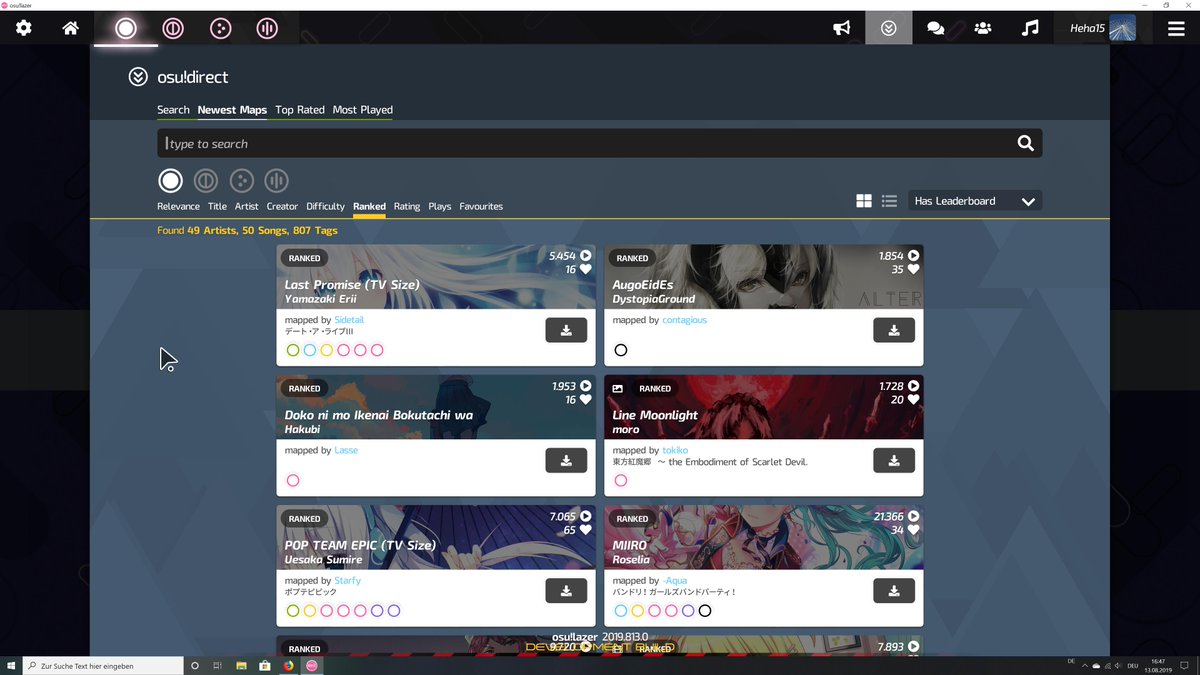Switch to the Search tab
1200x675 pixels.
pos(173,110)
